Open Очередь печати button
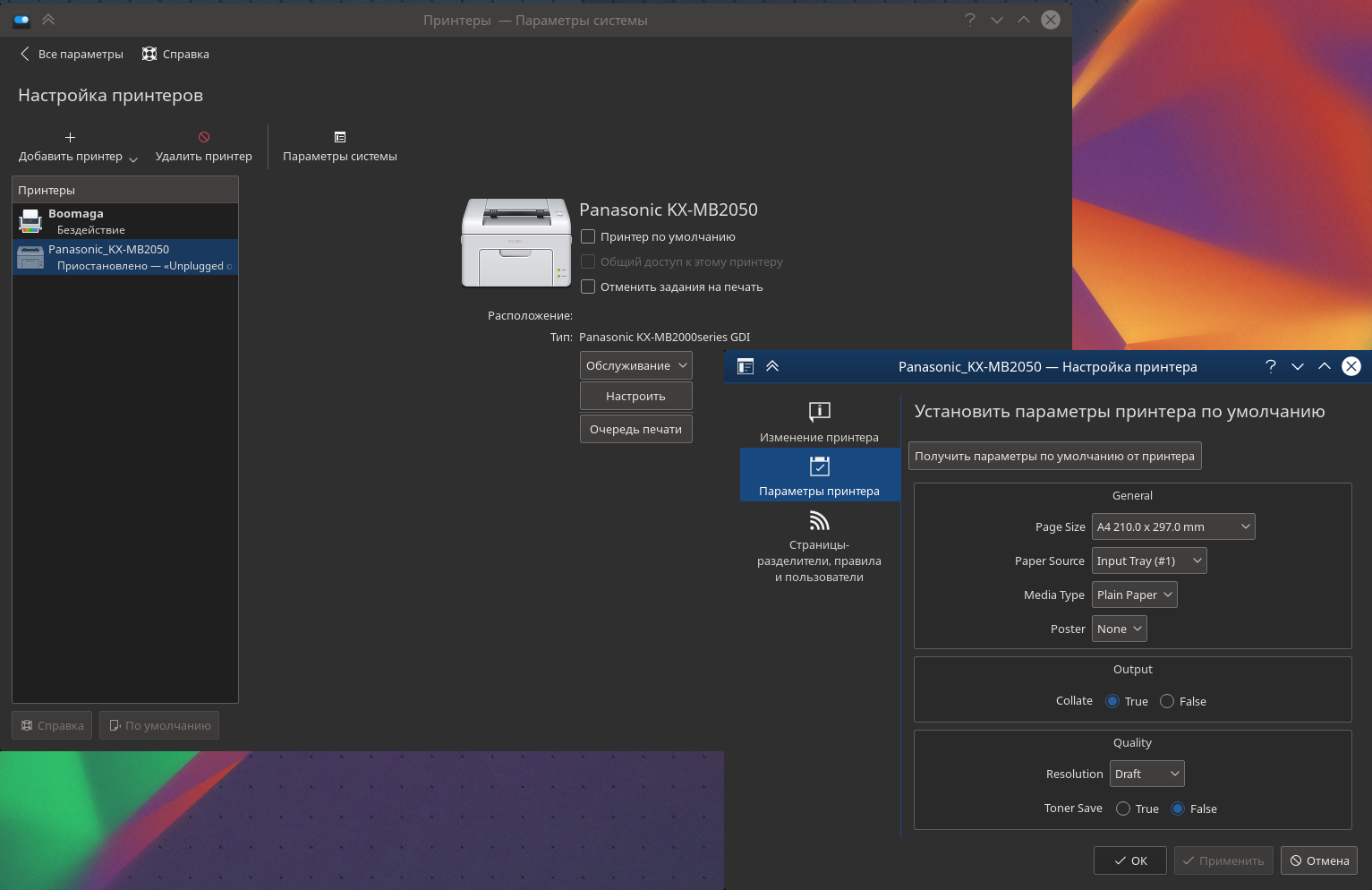The width and height of the screenshot is (1372, 890). point(636,430)
